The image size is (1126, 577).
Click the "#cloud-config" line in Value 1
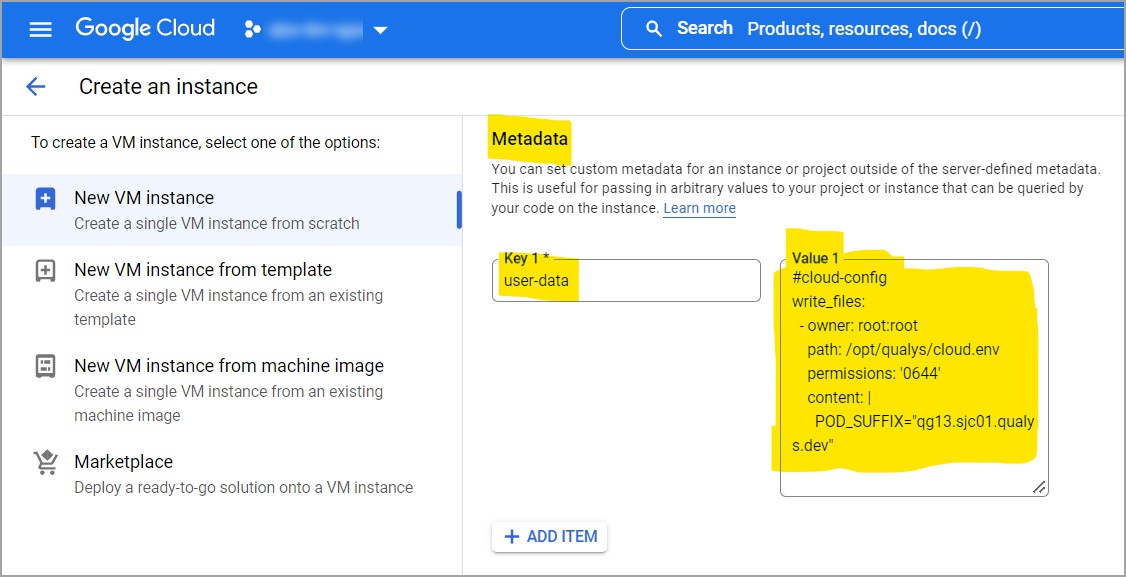pos(839,277)
